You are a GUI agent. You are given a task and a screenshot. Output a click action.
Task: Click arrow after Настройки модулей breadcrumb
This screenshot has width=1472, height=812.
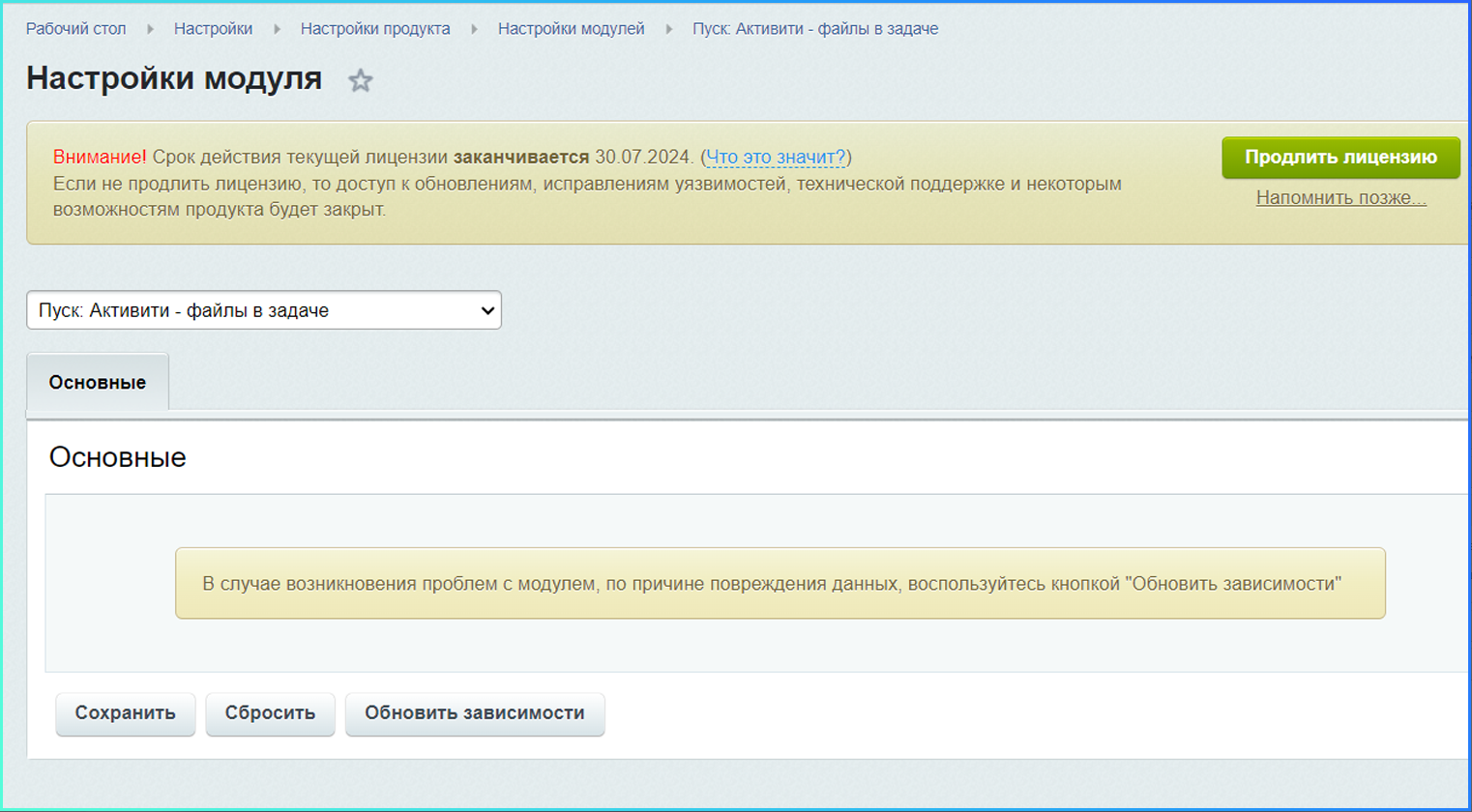click(668, 29)
